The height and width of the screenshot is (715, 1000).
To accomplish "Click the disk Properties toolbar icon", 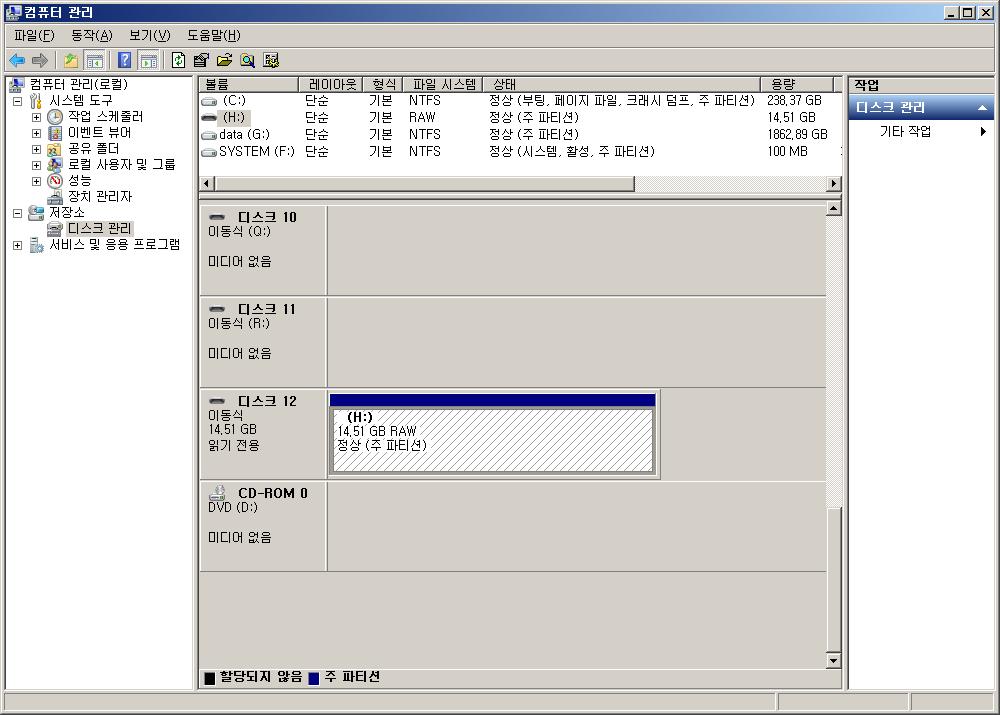I will (201, 60).
